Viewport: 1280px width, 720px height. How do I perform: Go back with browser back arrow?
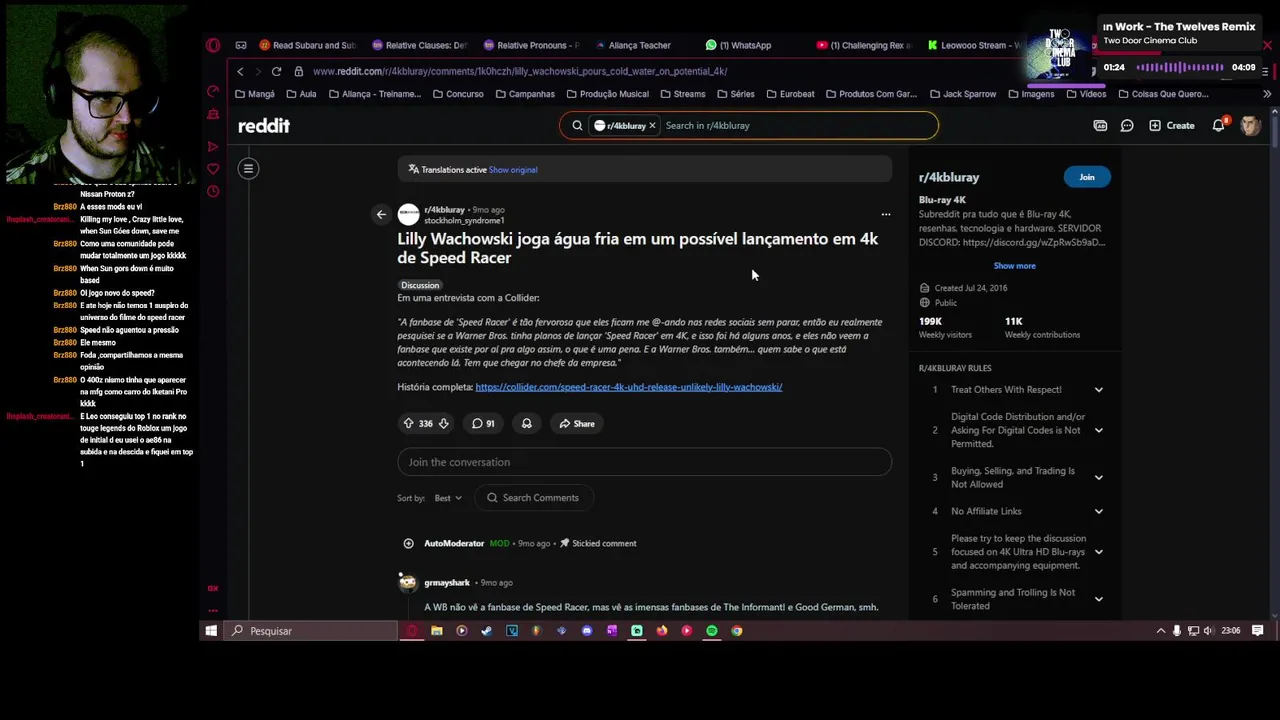pyautogui.click(x=240, y=71)
